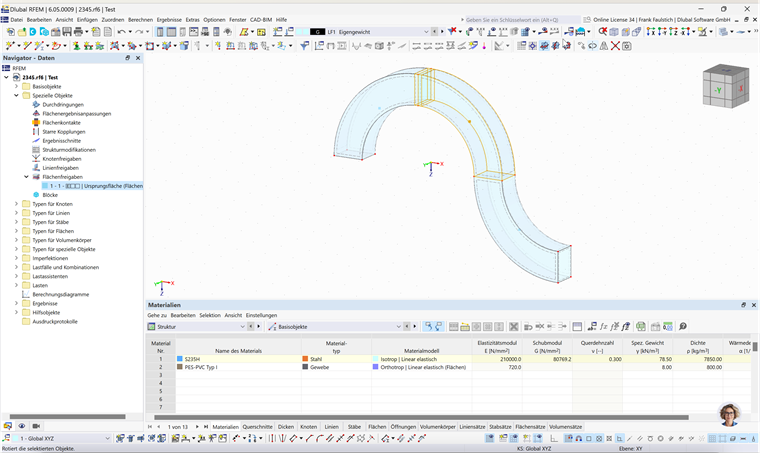Image resolution: width=760 pixels, height=453 pixels.
Task: Switch to the Flächen table tab
Action: (x=377, y=427)
